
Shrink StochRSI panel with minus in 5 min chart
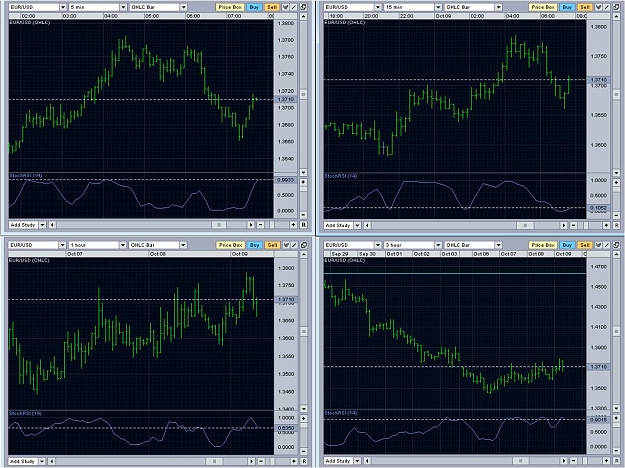pyautogui.click(x=303, y=215)
